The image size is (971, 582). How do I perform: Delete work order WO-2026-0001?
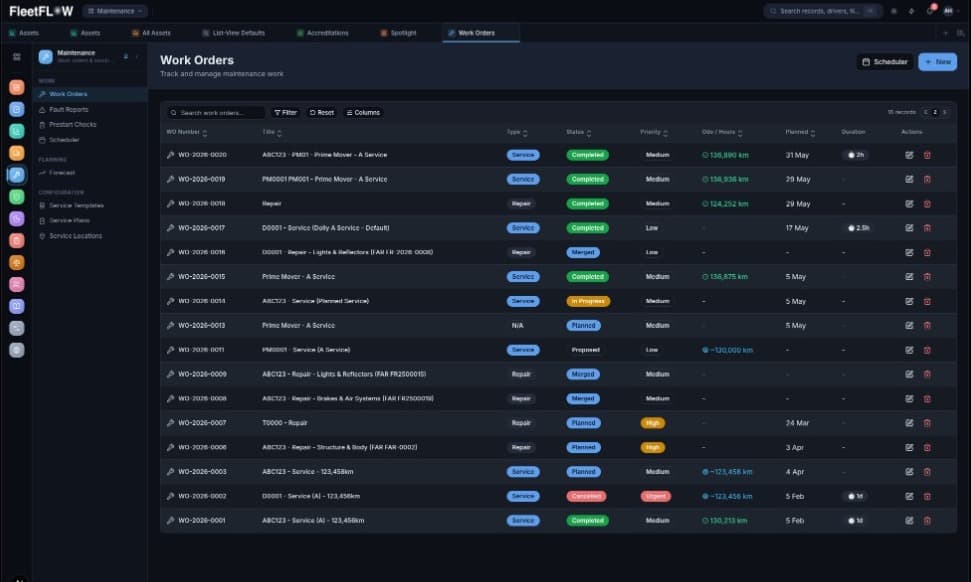coord(927,521)
